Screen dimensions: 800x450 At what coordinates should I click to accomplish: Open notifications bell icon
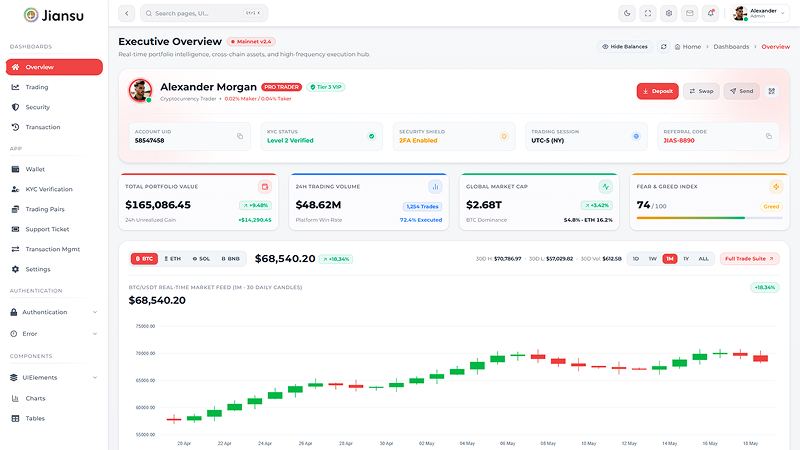[x=711, y=13]
